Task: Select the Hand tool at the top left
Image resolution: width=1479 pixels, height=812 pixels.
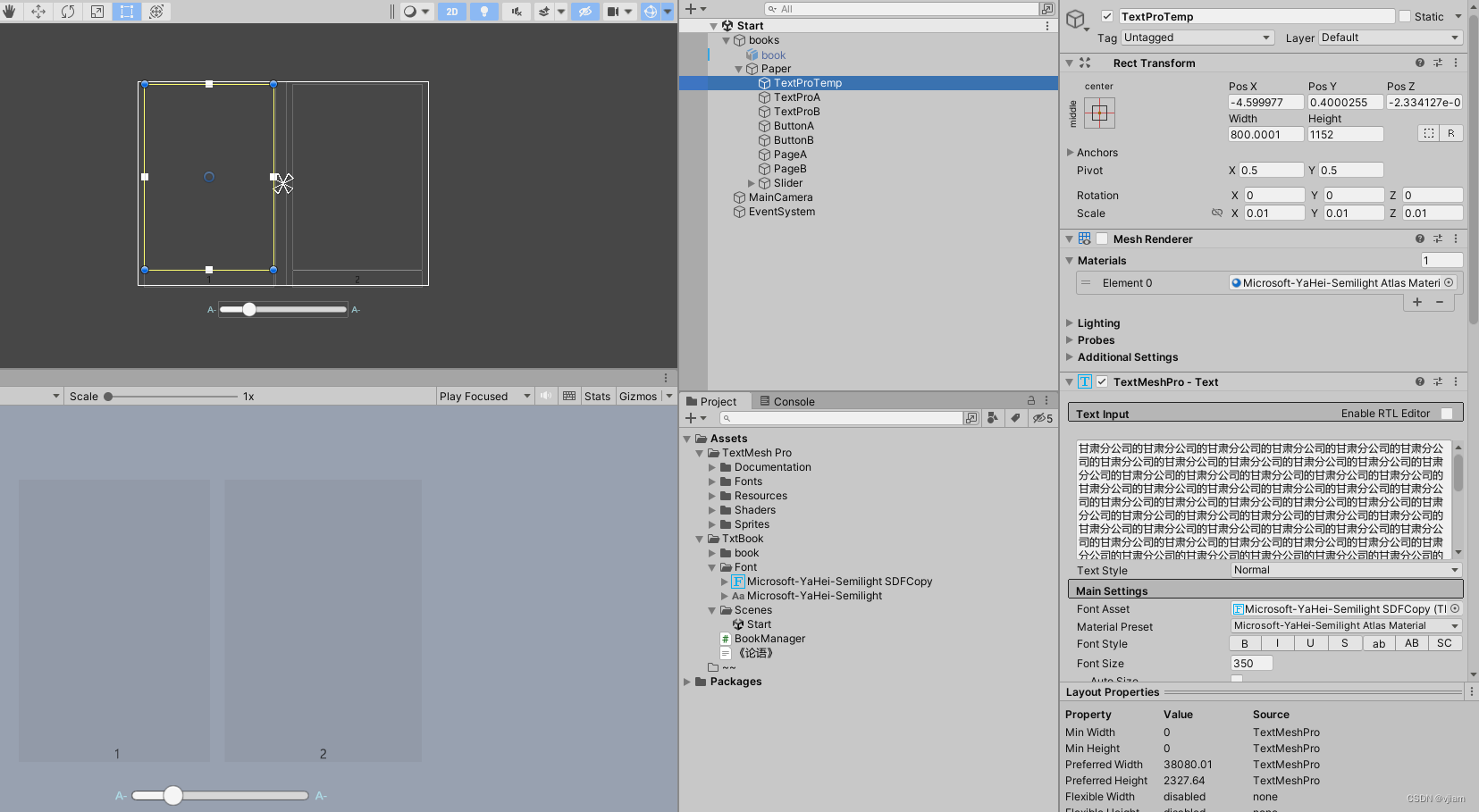Action: 12,12
